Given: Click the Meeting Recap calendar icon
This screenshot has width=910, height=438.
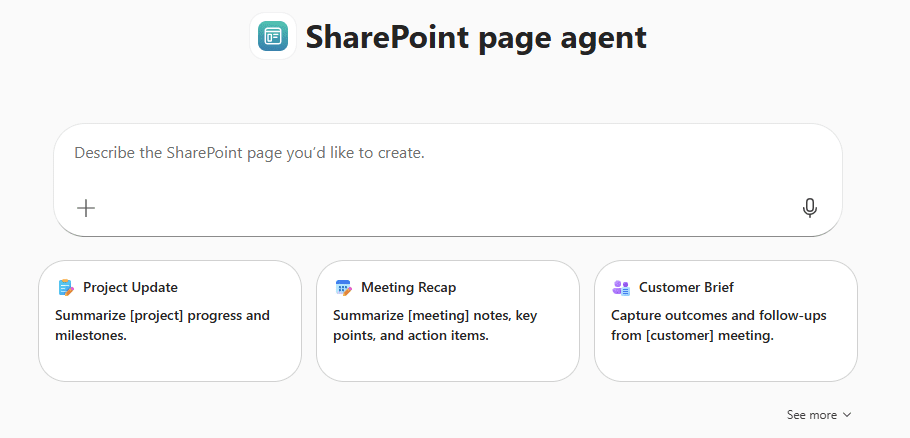Looking at the screenshot, I should [x=344, y=287].
